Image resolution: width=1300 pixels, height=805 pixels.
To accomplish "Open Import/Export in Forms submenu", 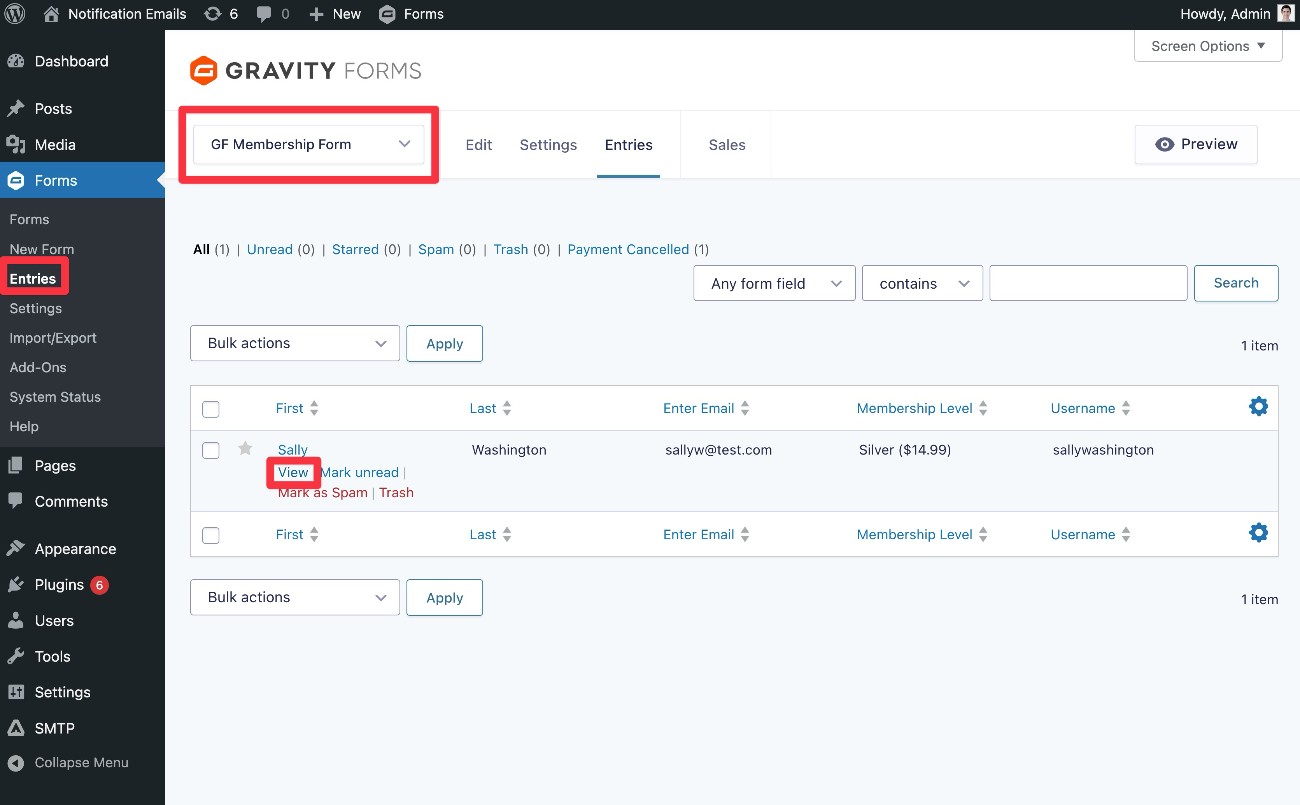I will pos(53,338).
